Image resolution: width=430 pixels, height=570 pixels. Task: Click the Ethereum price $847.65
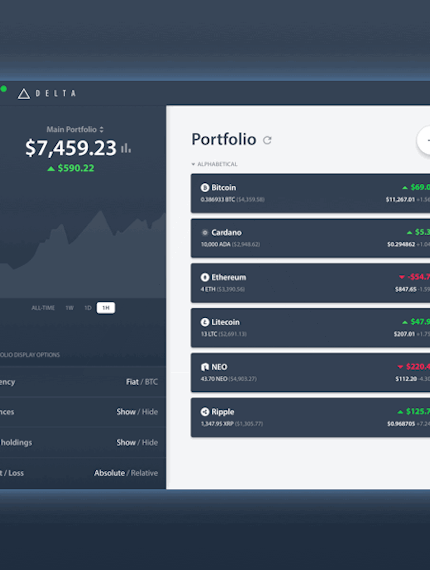(x=406, y=289)
